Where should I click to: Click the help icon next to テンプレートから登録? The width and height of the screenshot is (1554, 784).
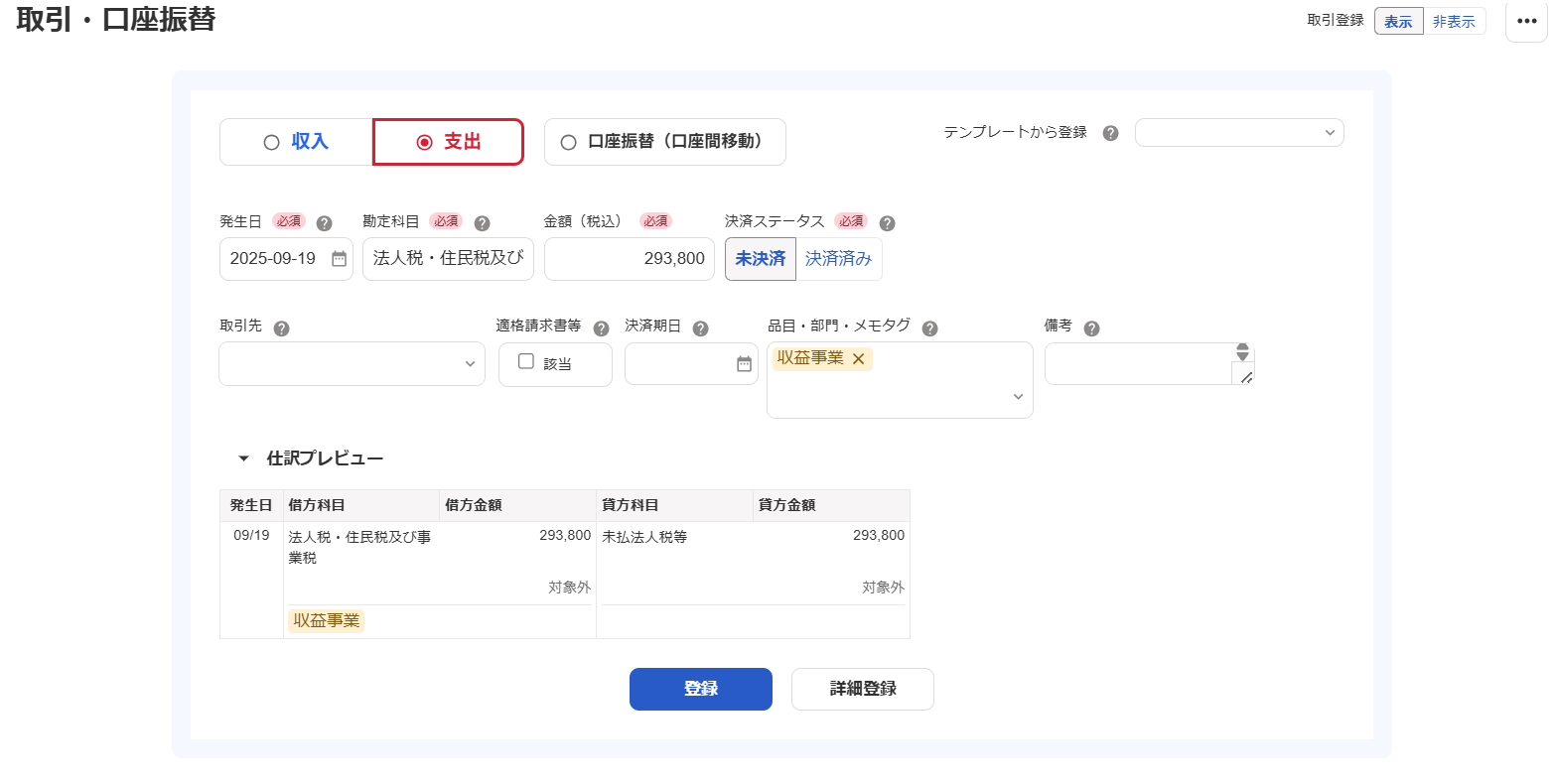pyautogui.click(x=1110, y=133)
